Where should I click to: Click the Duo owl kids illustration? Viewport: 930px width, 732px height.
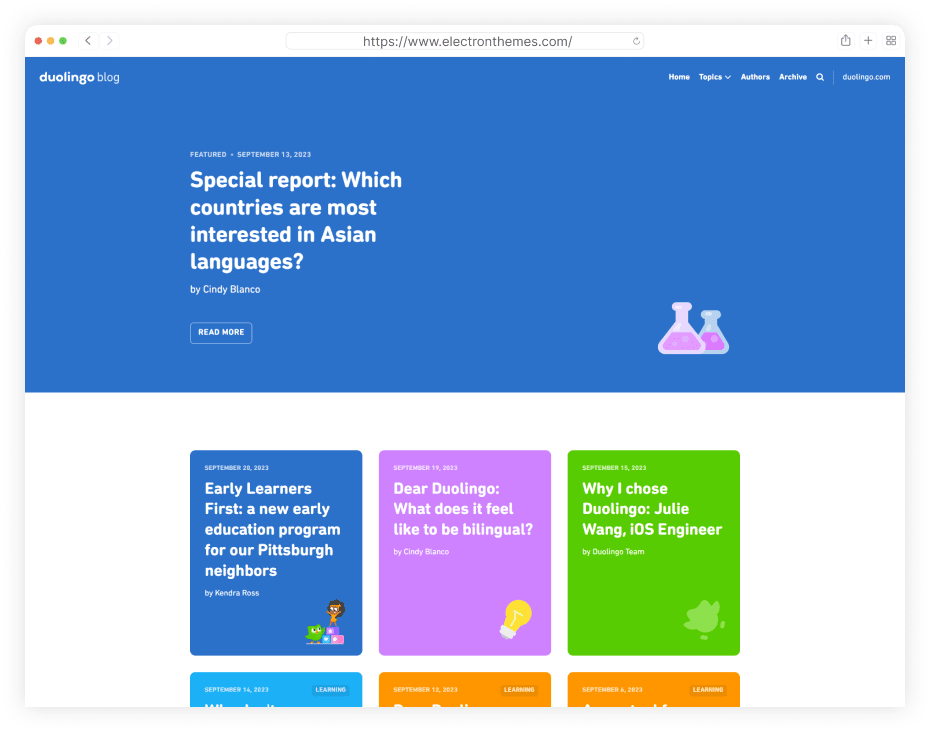click(x=326, y=622)
